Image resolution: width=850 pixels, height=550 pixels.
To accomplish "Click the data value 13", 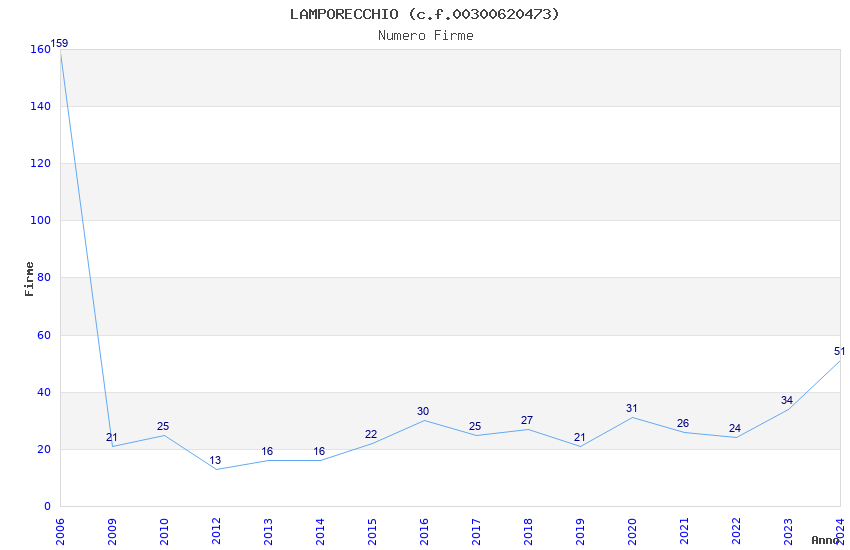I will tap(215, 461).
